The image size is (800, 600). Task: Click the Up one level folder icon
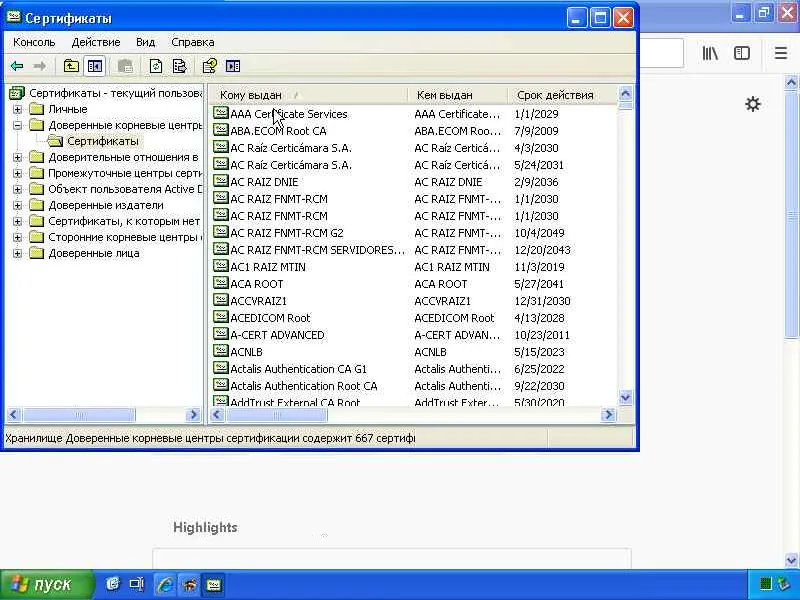(71, 66)
